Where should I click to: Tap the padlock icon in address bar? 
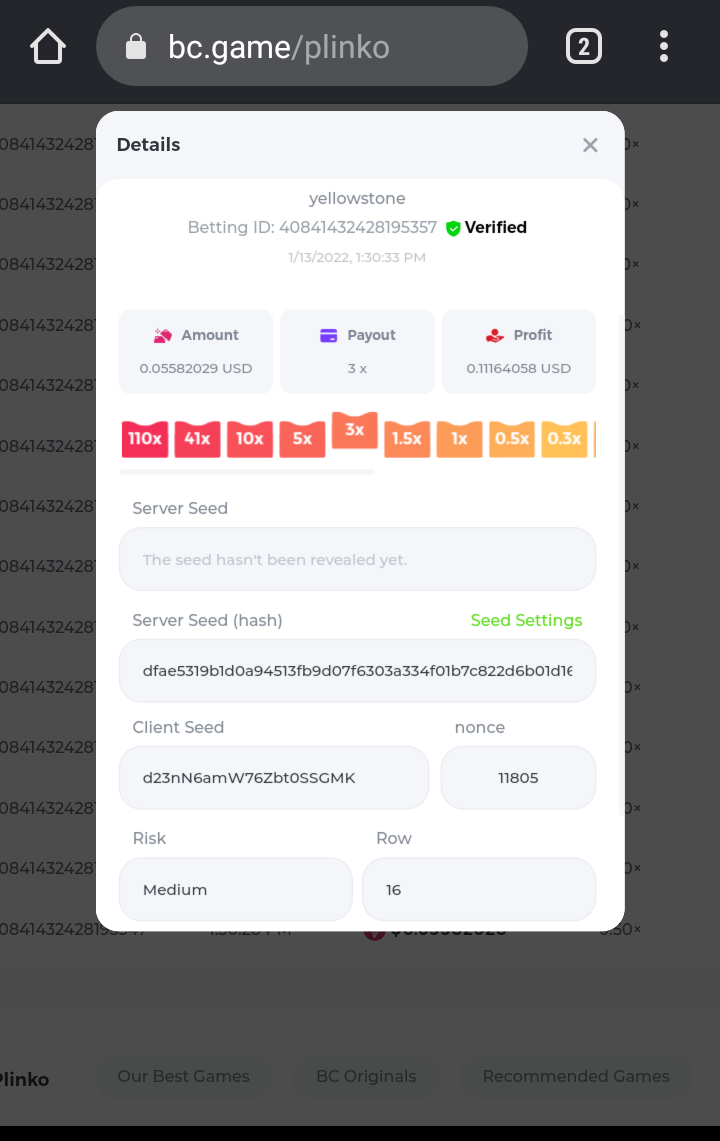pos(136,47)
